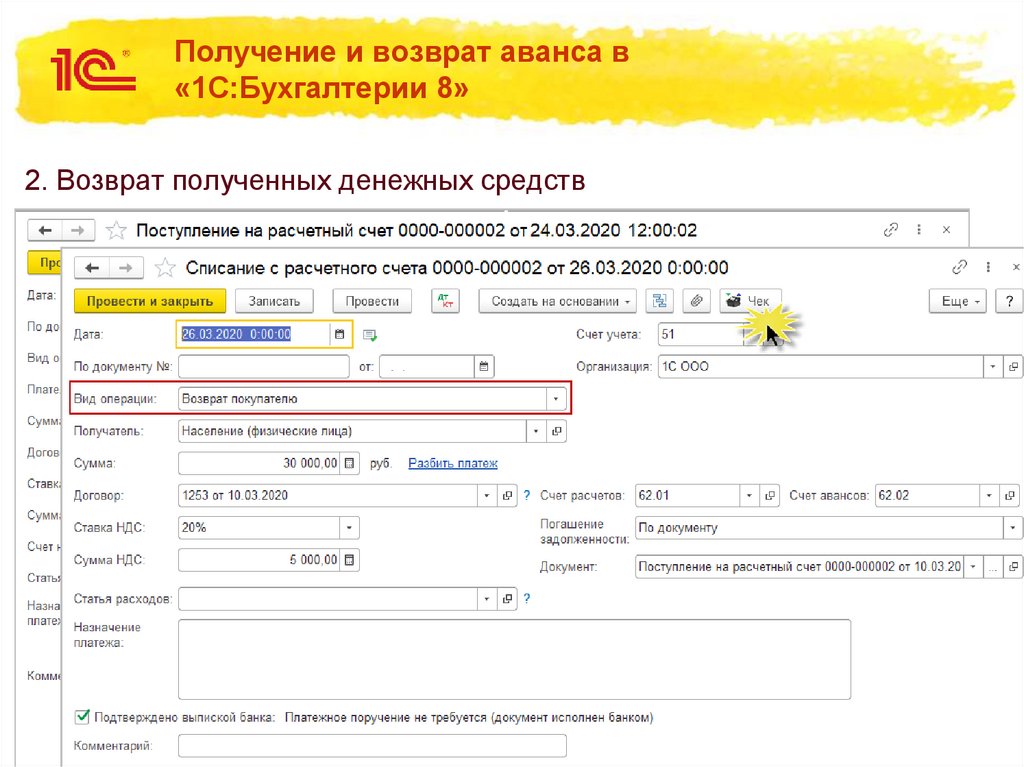The image size is (1024, 767).
Task: Click Счет учета field with 51
Action: tap(701, 334)
